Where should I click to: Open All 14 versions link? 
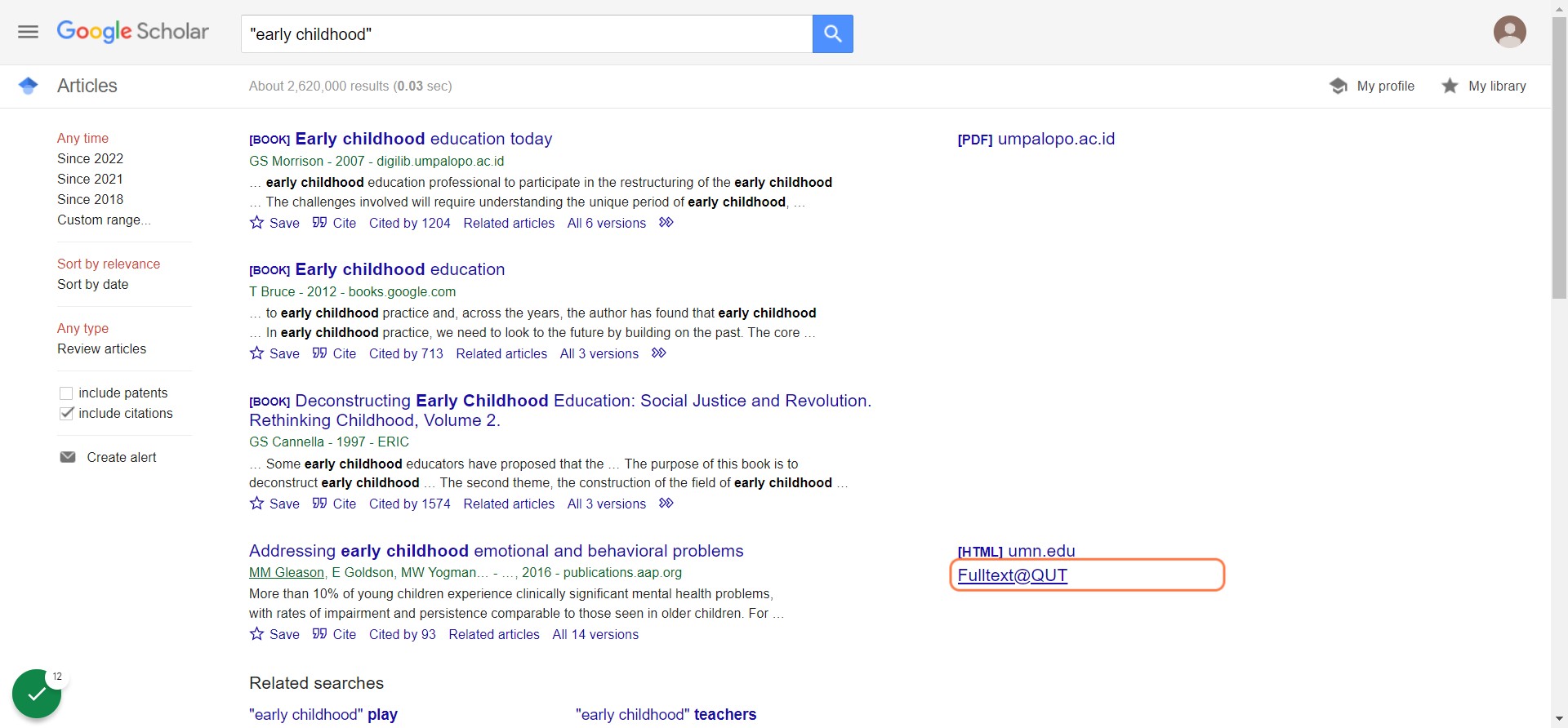pyautogui.click(x=595, y=634)
